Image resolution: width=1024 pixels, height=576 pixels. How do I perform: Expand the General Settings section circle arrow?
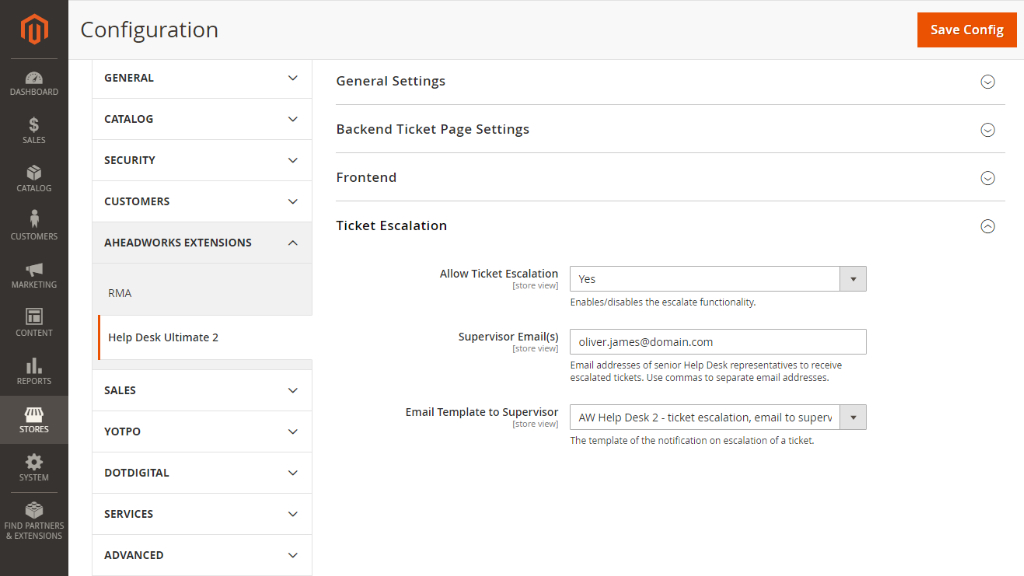pyautogui.click(x=987, y=82)
